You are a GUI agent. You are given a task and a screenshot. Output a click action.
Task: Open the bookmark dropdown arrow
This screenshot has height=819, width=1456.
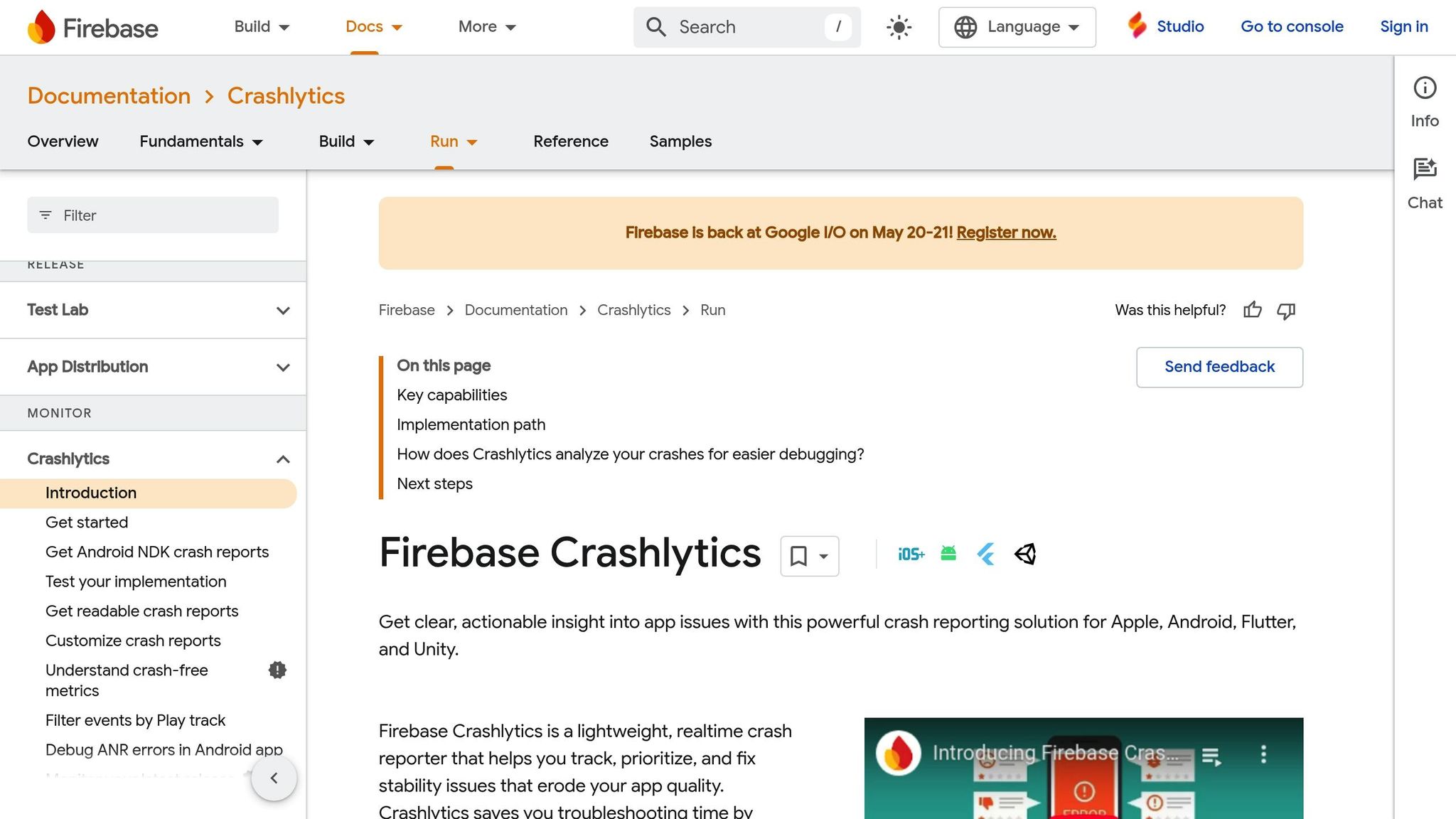click(x=823, y=556)
